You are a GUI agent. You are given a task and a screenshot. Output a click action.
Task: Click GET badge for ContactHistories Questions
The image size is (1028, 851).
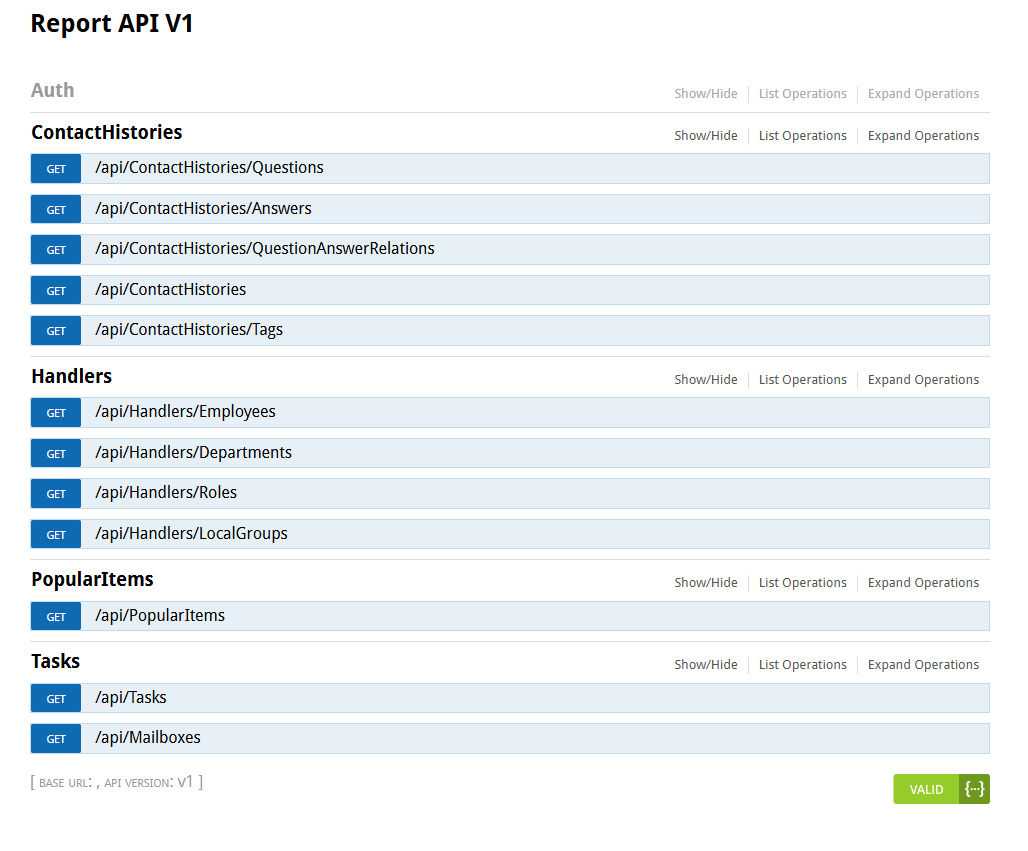click(x=56, y=169)
